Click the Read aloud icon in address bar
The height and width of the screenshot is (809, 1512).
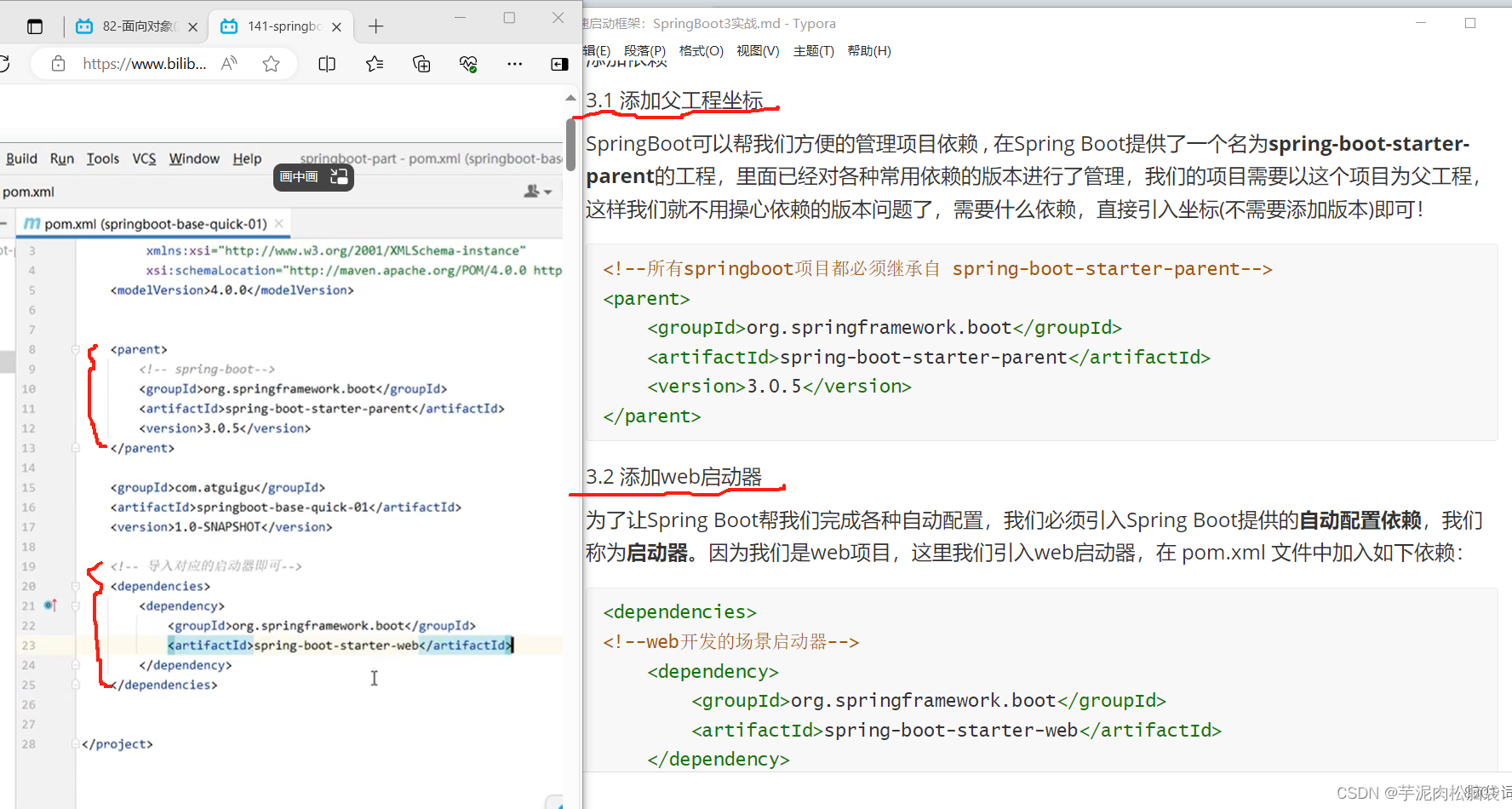pos(229,64)
